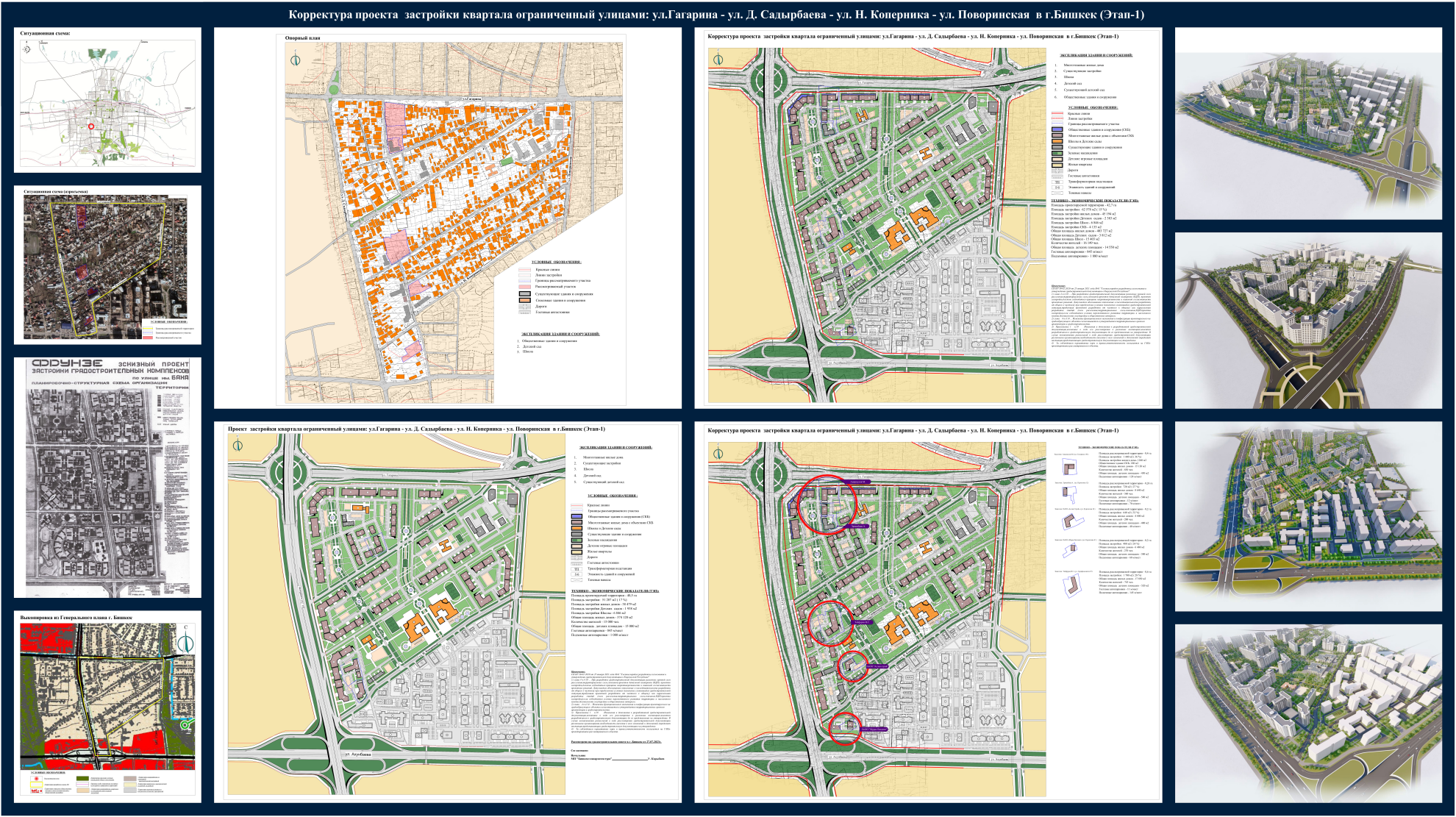
Task: Open the 3D render with the underpass roundabout
Action: 1308,321
